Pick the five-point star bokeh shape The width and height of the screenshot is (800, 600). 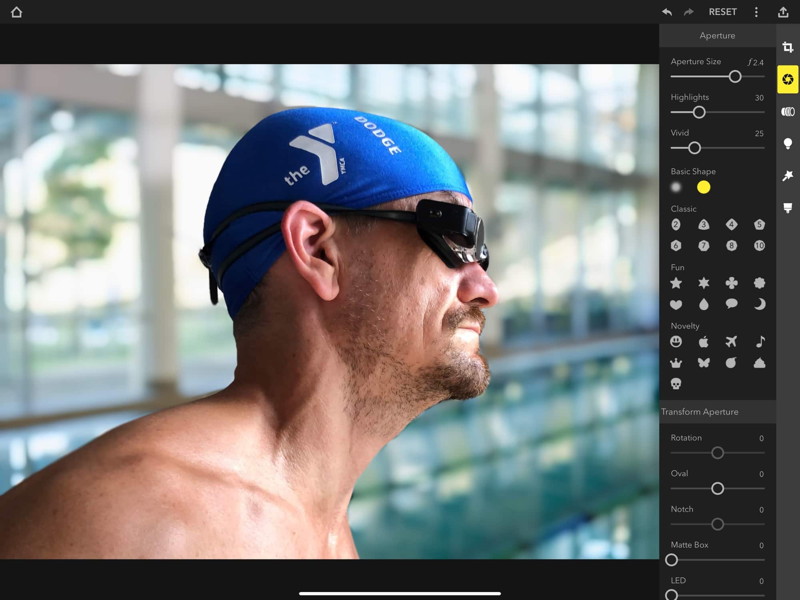point(677,283)
